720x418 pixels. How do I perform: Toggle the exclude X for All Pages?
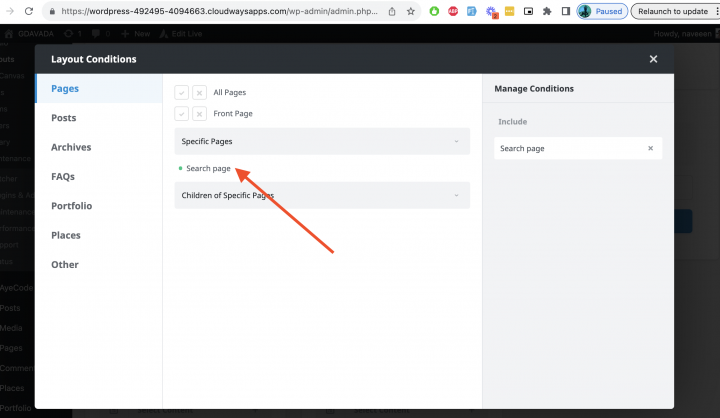click(x=199, y=92)
